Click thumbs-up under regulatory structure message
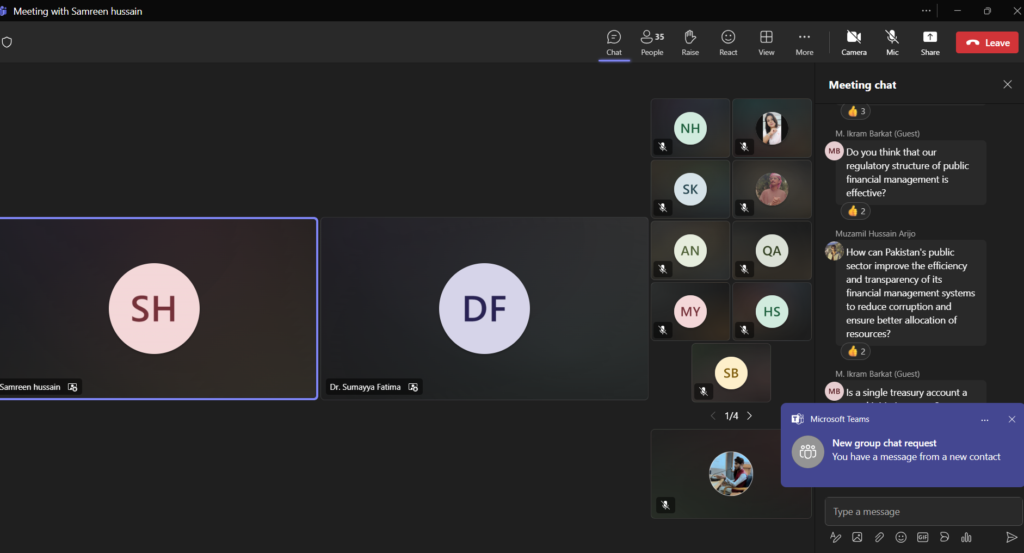Viewport: 1024px width, 553px height. click(x=856, y=211)
